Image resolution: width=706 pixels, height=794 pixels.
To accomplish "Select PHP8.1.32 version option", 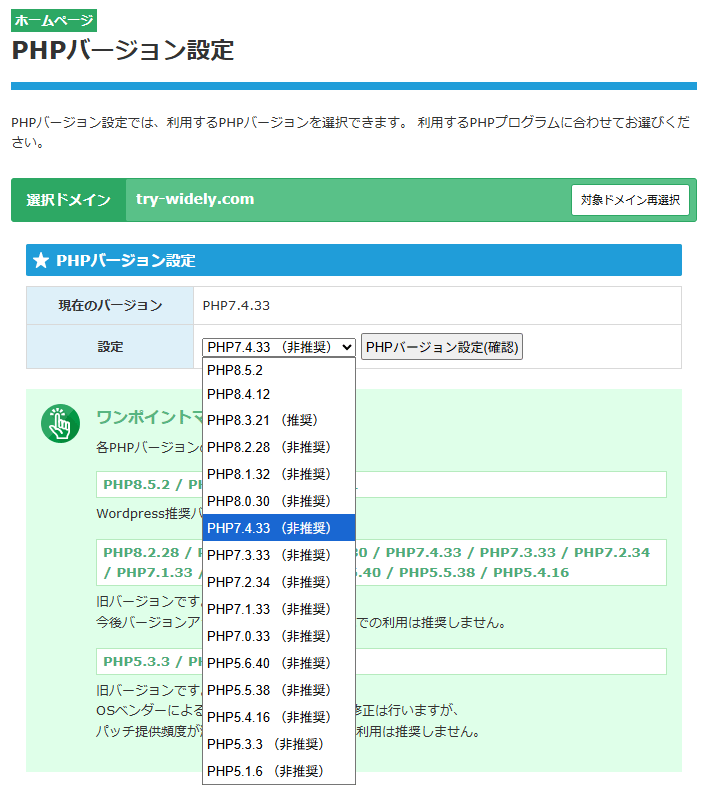I will click(x=278, y=474).
